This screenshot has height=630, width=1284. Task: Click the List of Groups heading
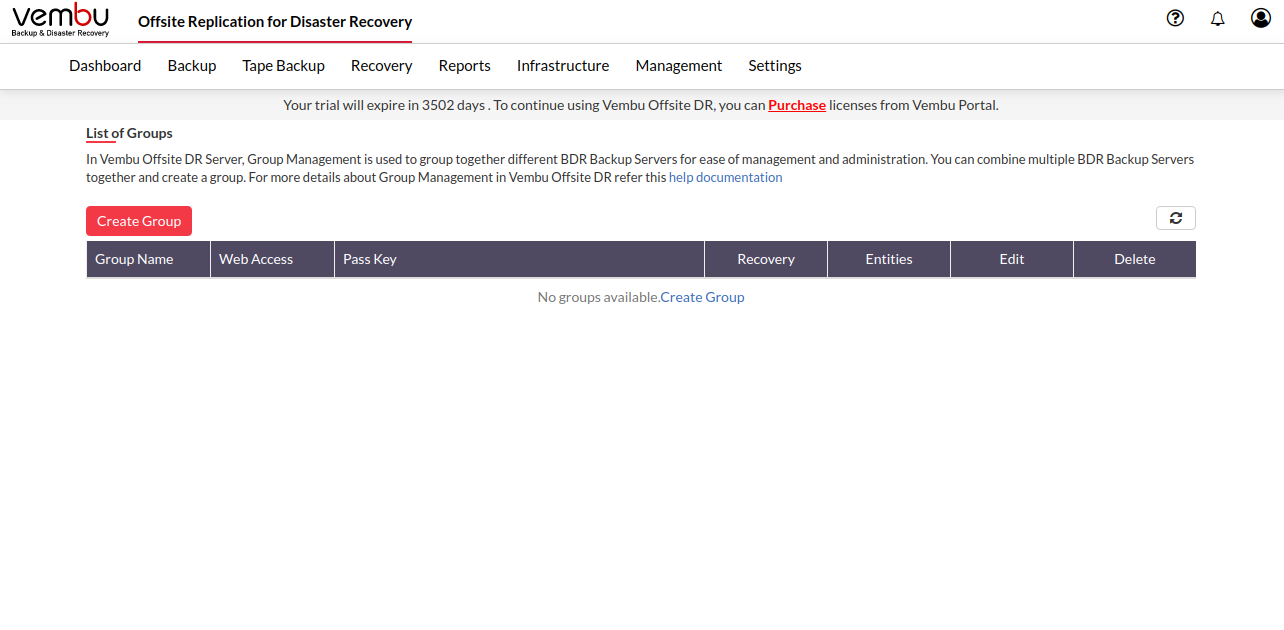pyautogui.click(x=129, y=133)
